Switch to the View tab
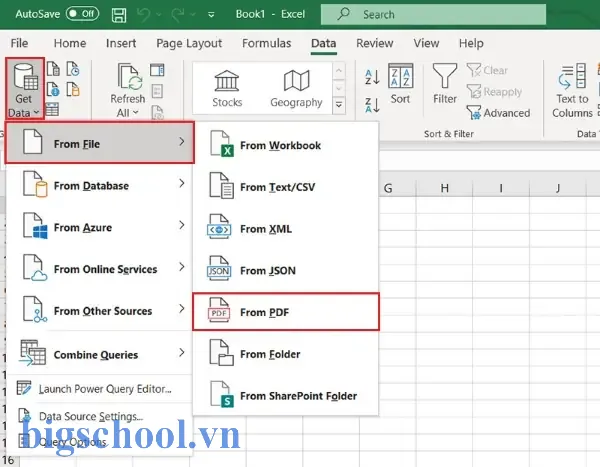 coord(426,43)
